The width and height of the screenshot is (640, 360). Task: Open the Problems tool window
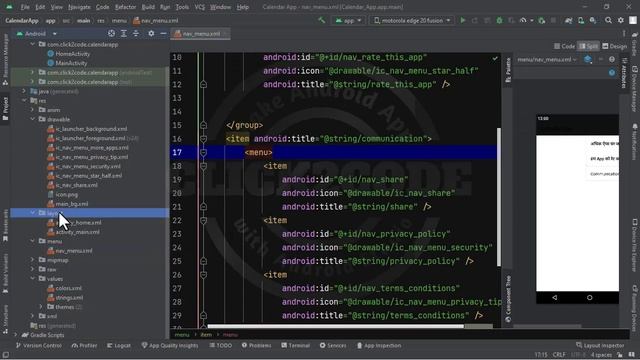[x=256, y=345]
